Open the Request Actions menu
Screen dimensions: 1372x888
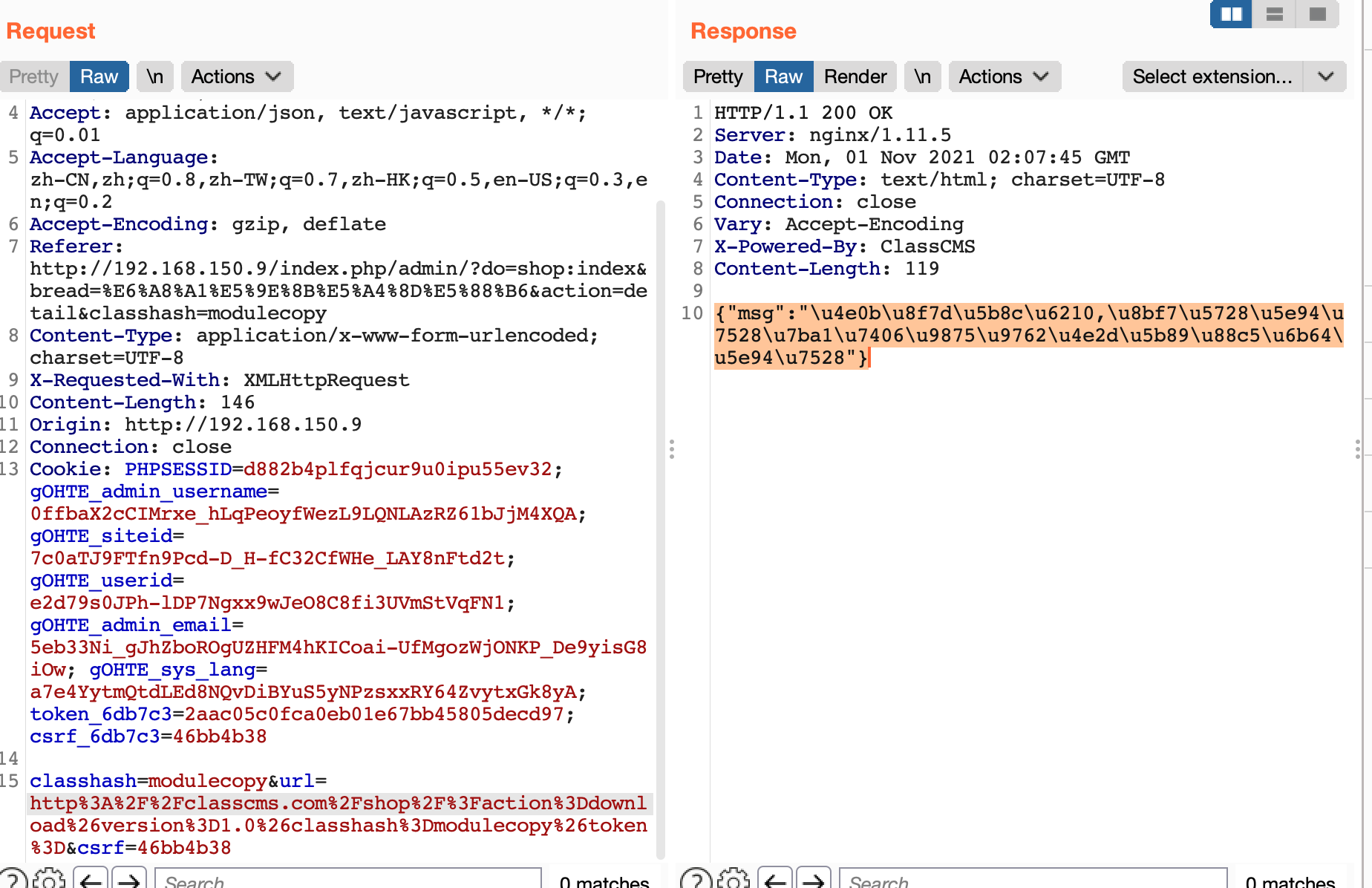(236, 76)
